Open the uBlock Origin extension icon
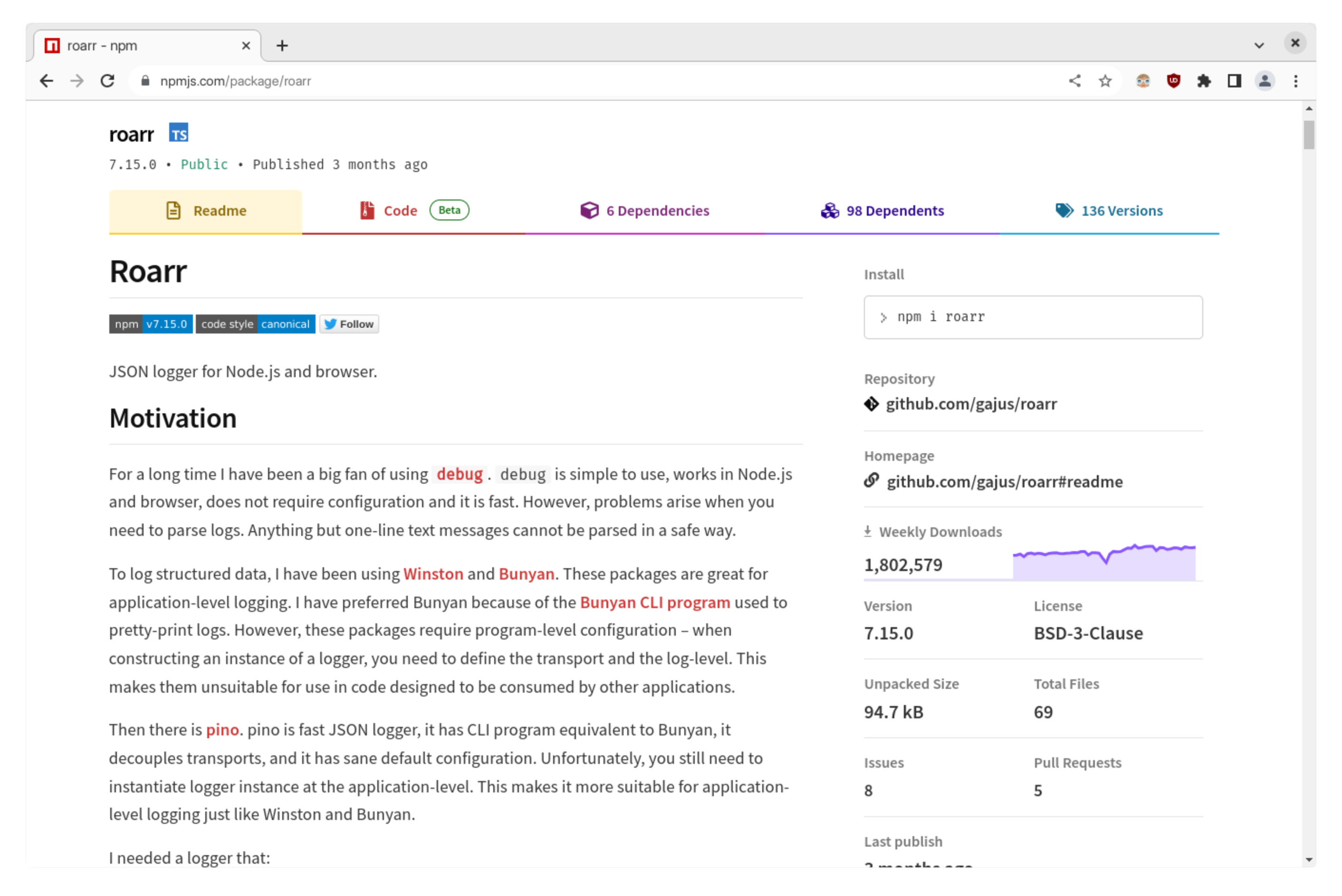 click(x=1173, y=81)
